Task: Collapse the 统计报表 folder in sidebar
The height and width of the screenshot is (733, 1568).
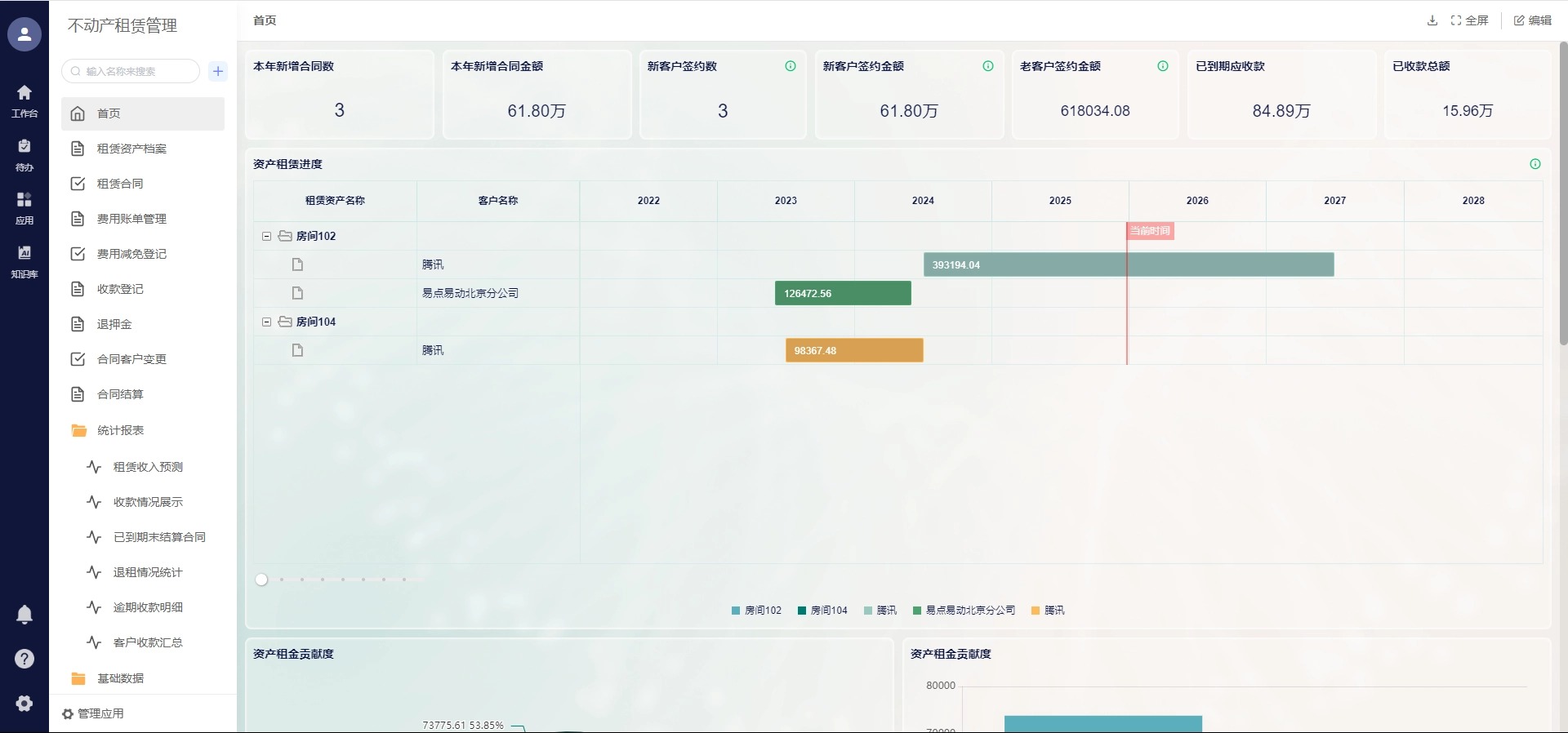Action: point(120,430)
